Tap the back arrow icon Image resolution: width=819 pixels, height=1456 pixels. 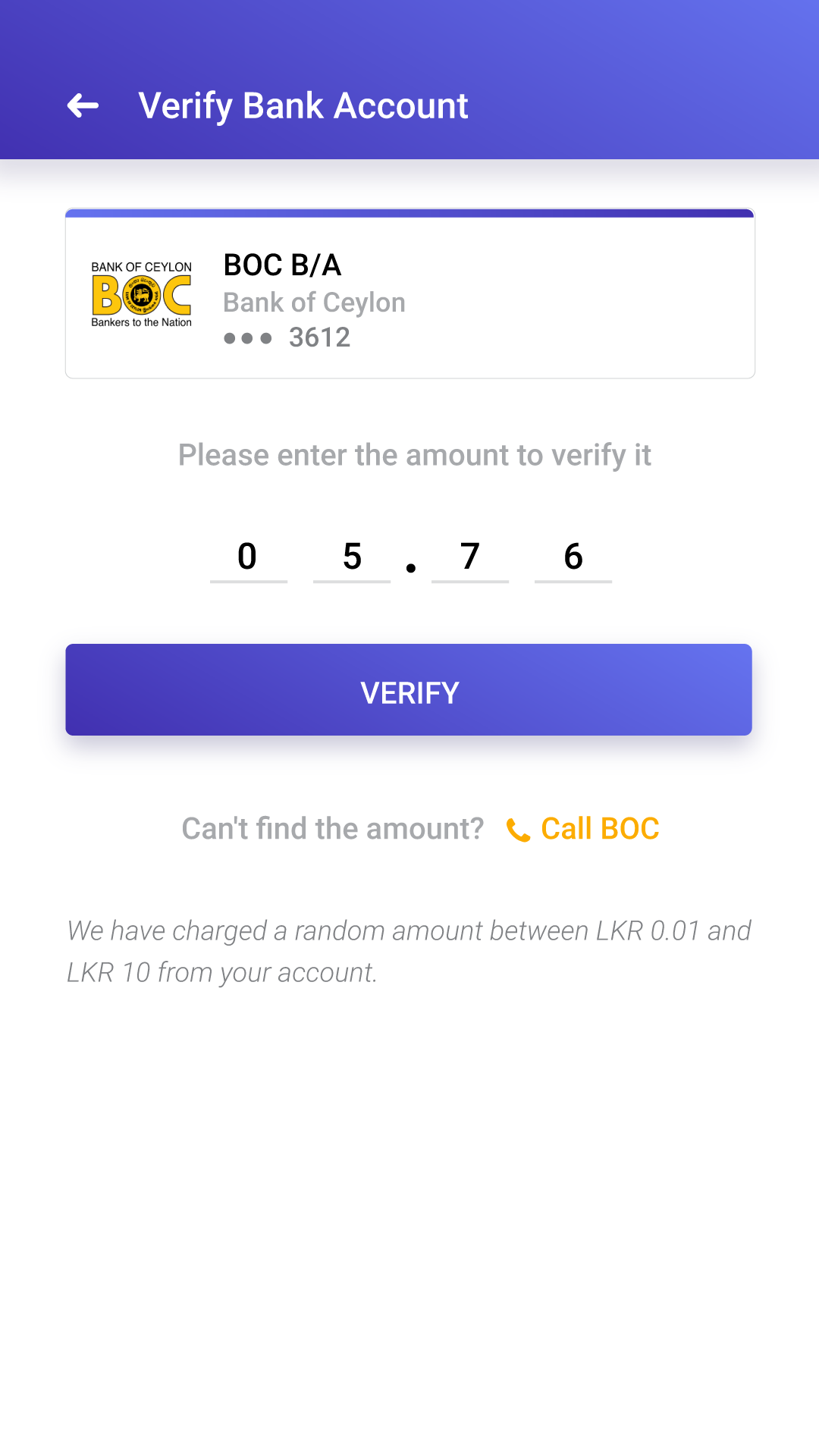click(x=83, y=105)
